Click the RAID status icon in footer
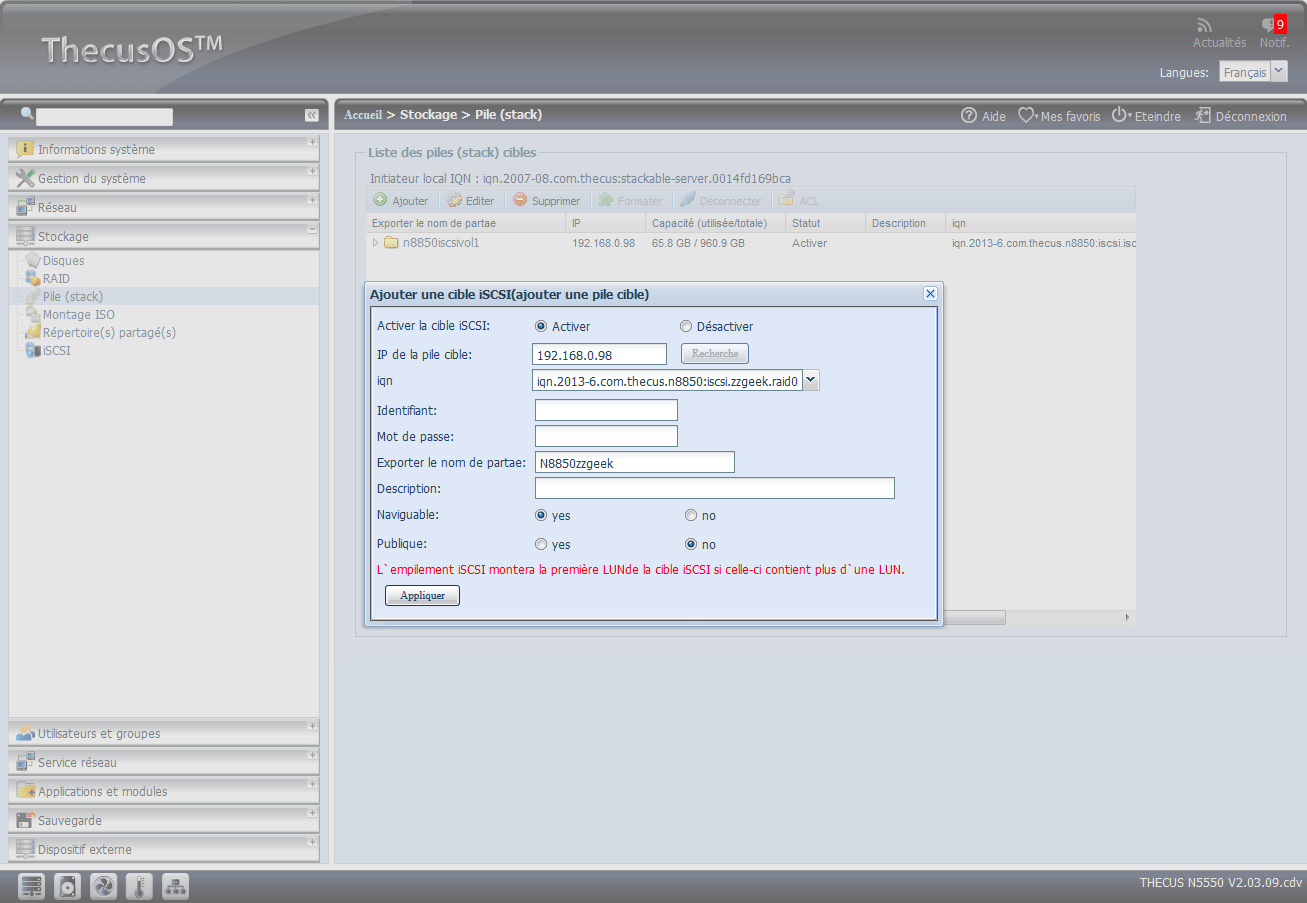This screenshot has width=1307, height=903. [x=32, y=887]
